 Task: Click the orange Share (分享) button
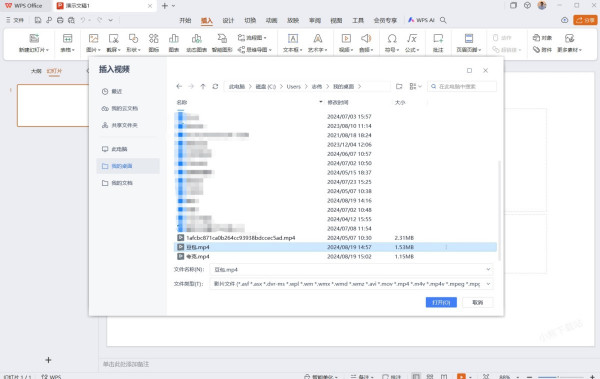coord(585,20)
